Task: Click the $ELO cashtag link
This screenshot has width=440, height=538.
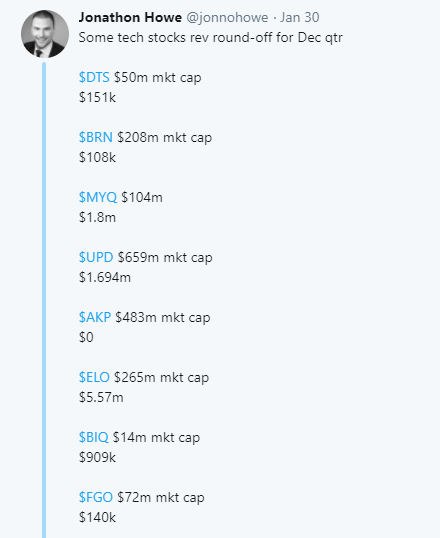Action: [x=94, y=377]
